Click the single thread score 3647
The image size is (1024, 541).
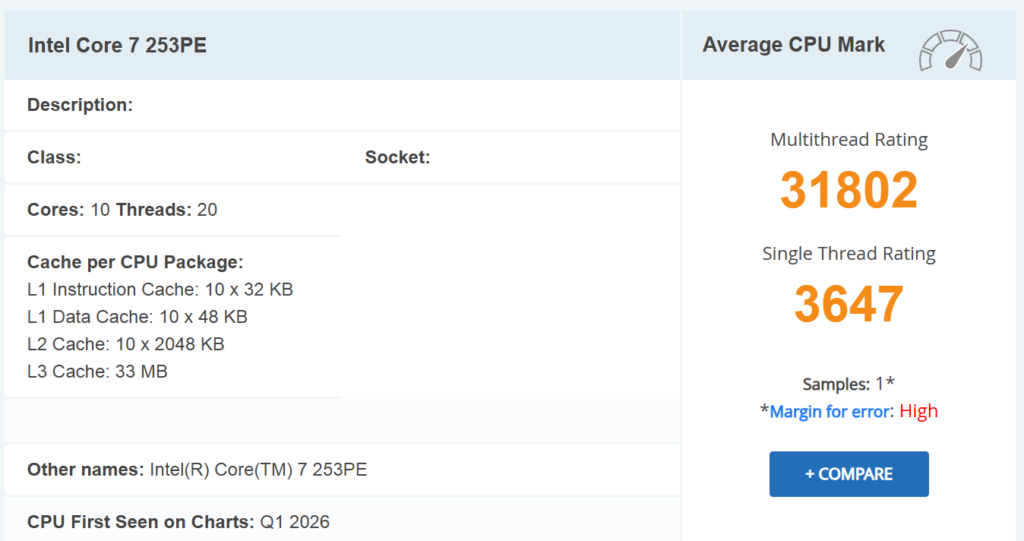(x=848, y=304)
